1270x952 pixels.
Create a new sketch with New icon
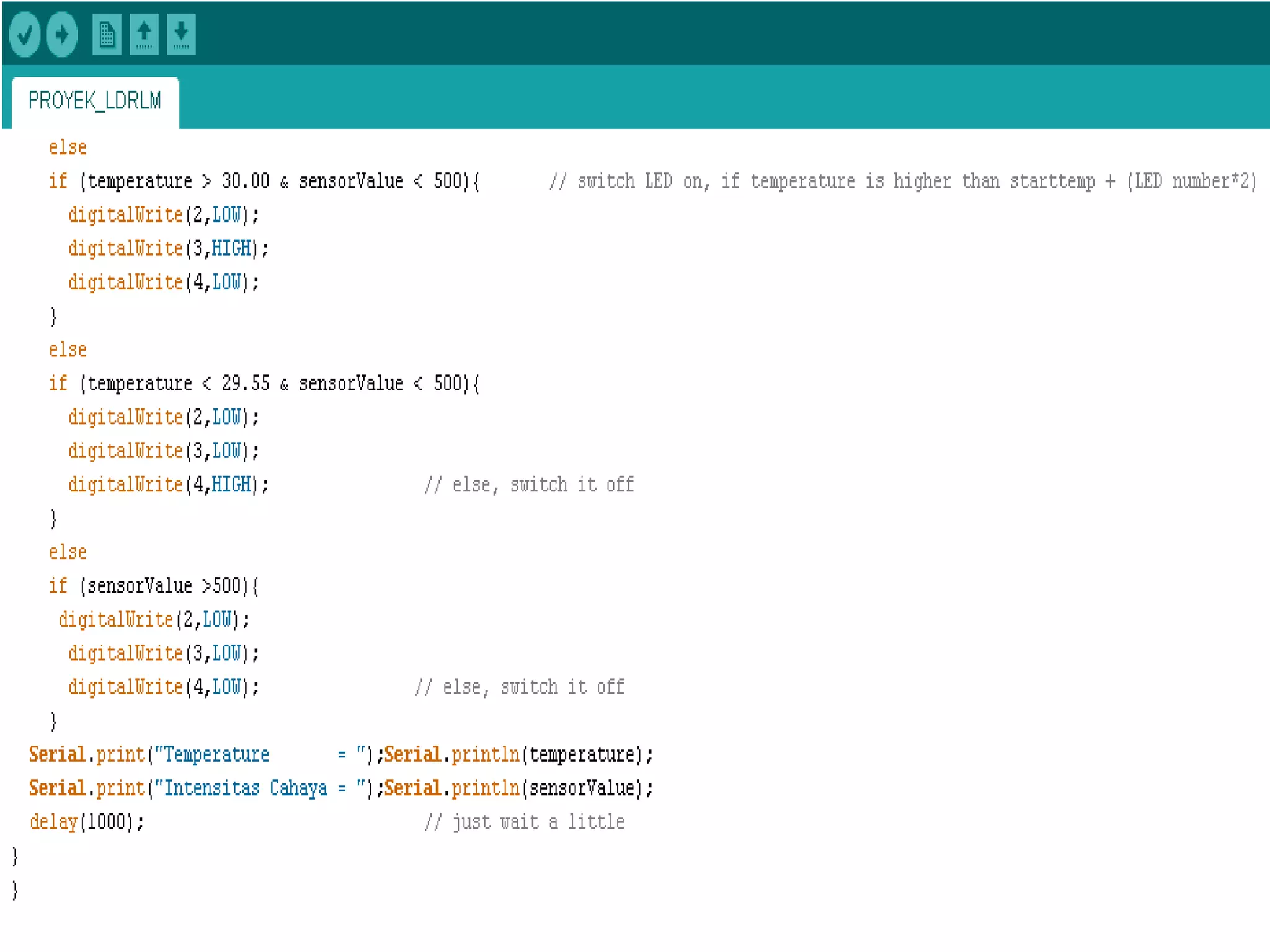point(107,34)
